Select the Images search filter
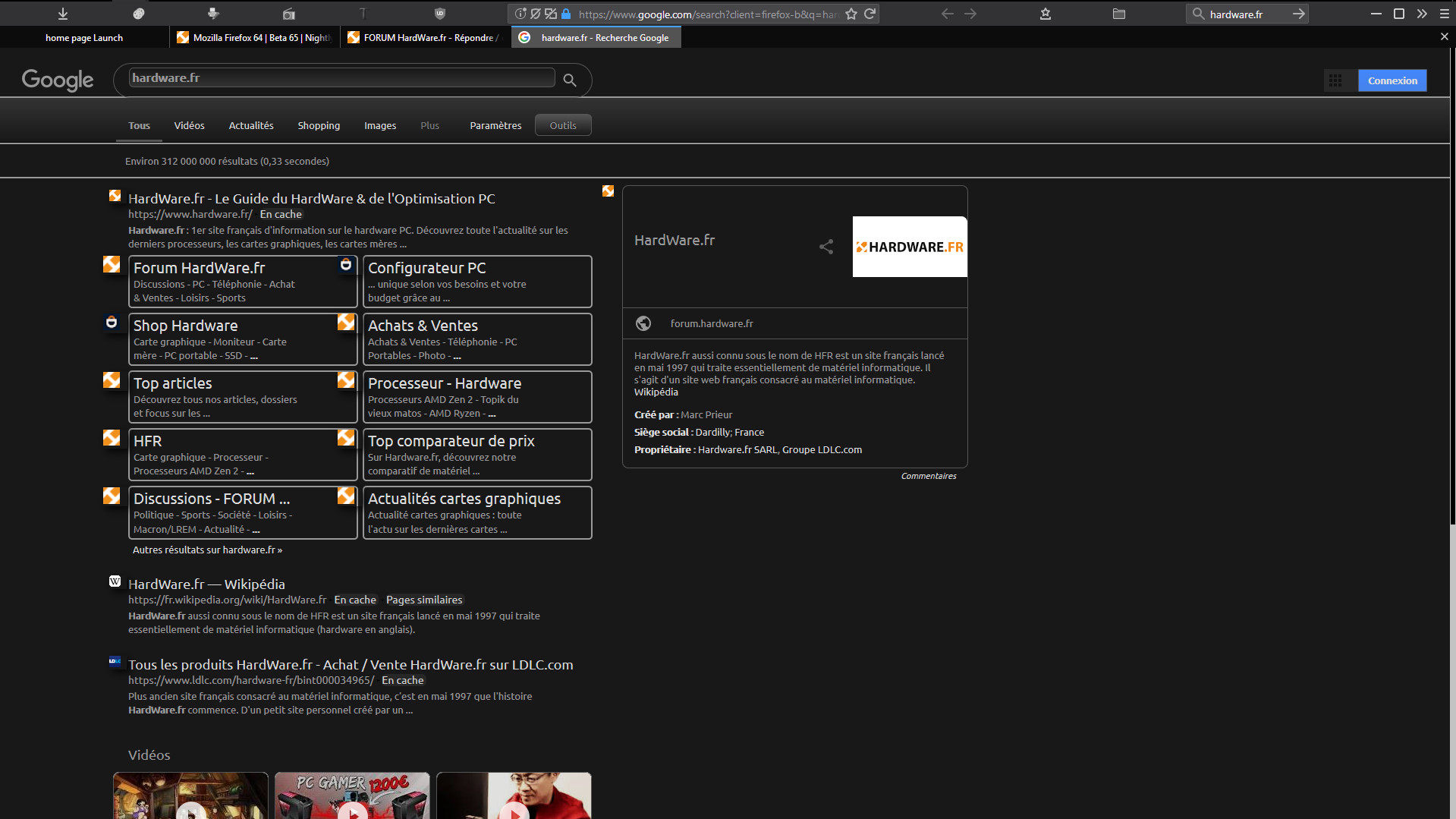The height and width of the screenshot is (819, 1456). 380,125
